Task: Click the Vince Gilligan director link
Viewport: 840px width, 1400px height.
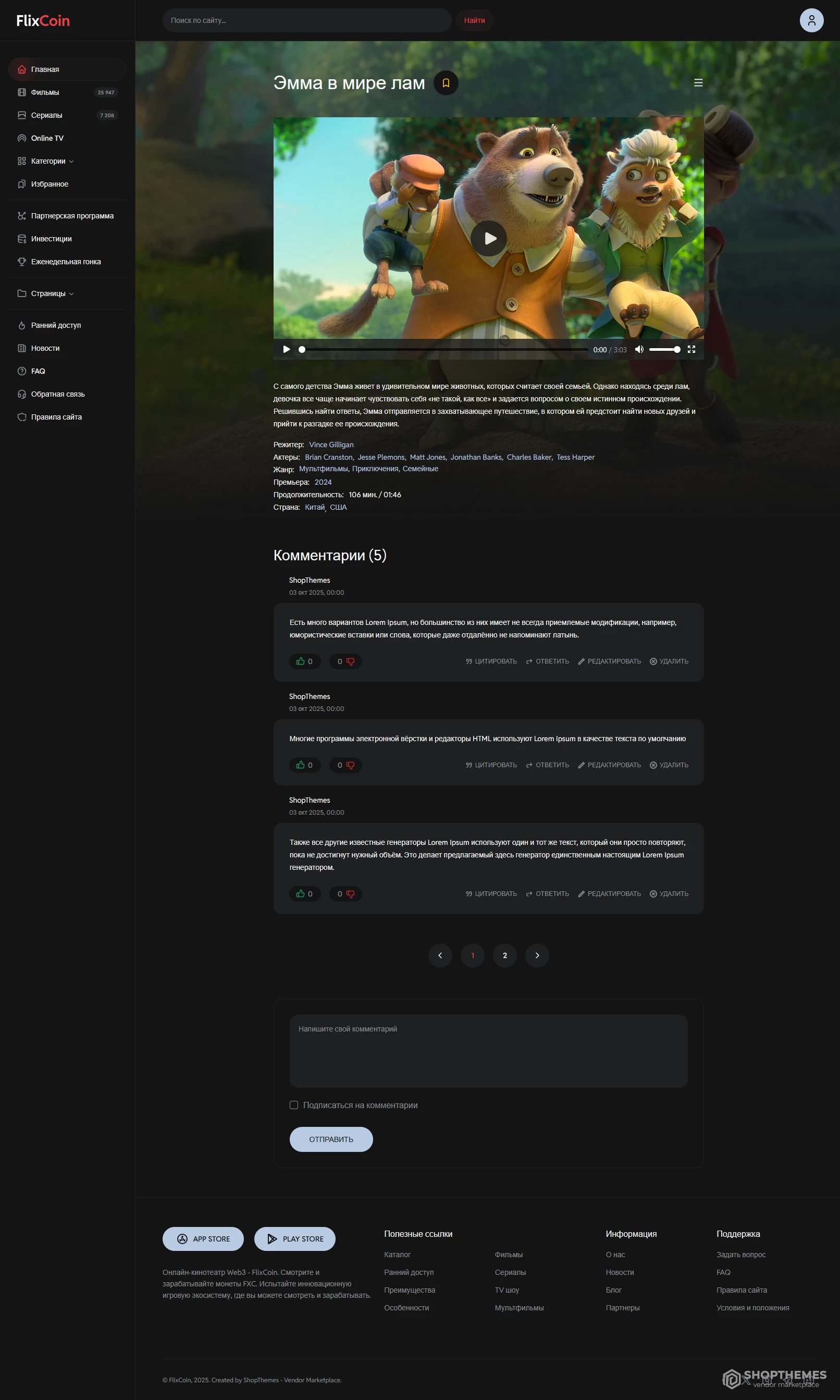Action: pyautogui.click(x=330, y=445)
